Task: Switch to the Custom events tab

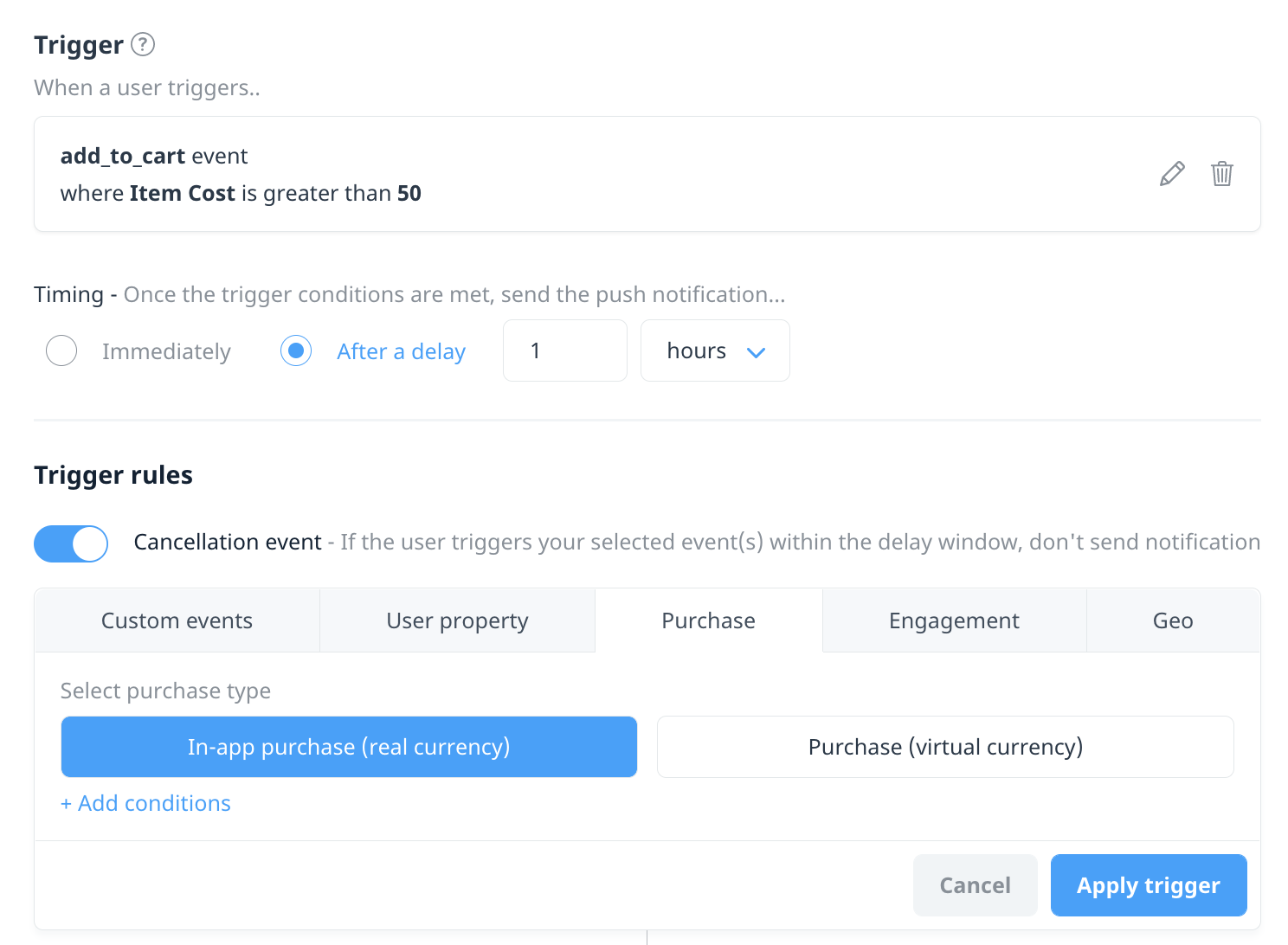Action: coord(177,620)
